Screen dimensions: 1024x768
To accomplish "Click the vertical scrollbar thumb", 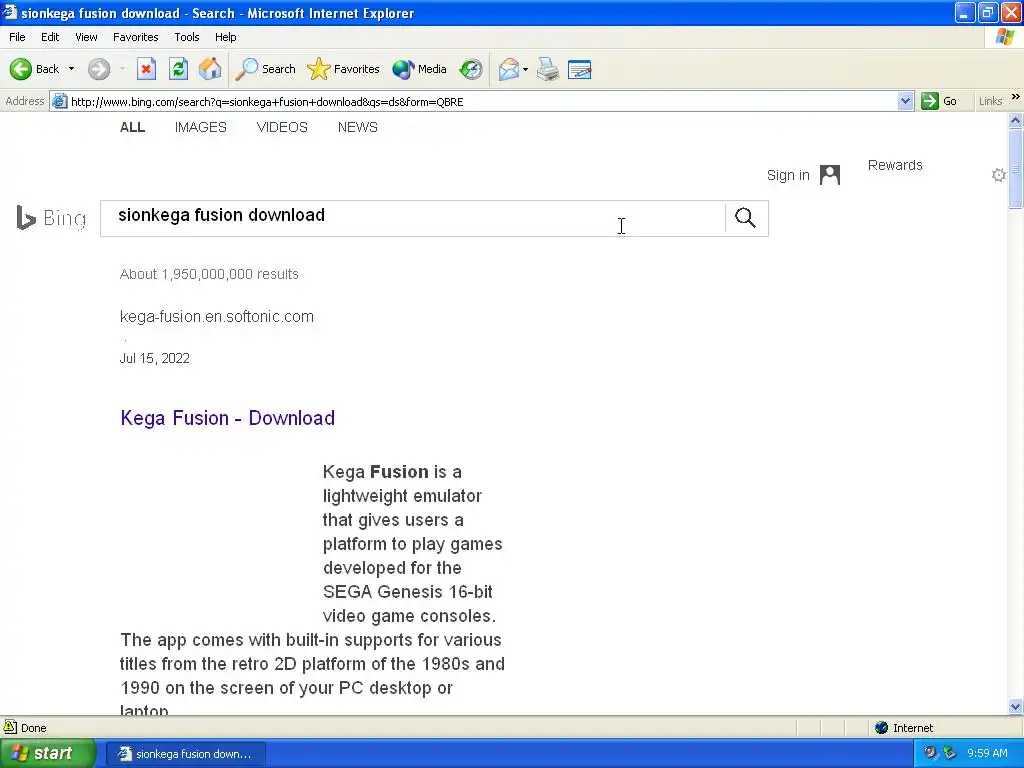I will pyautogui.click(x=1016, y=169).
